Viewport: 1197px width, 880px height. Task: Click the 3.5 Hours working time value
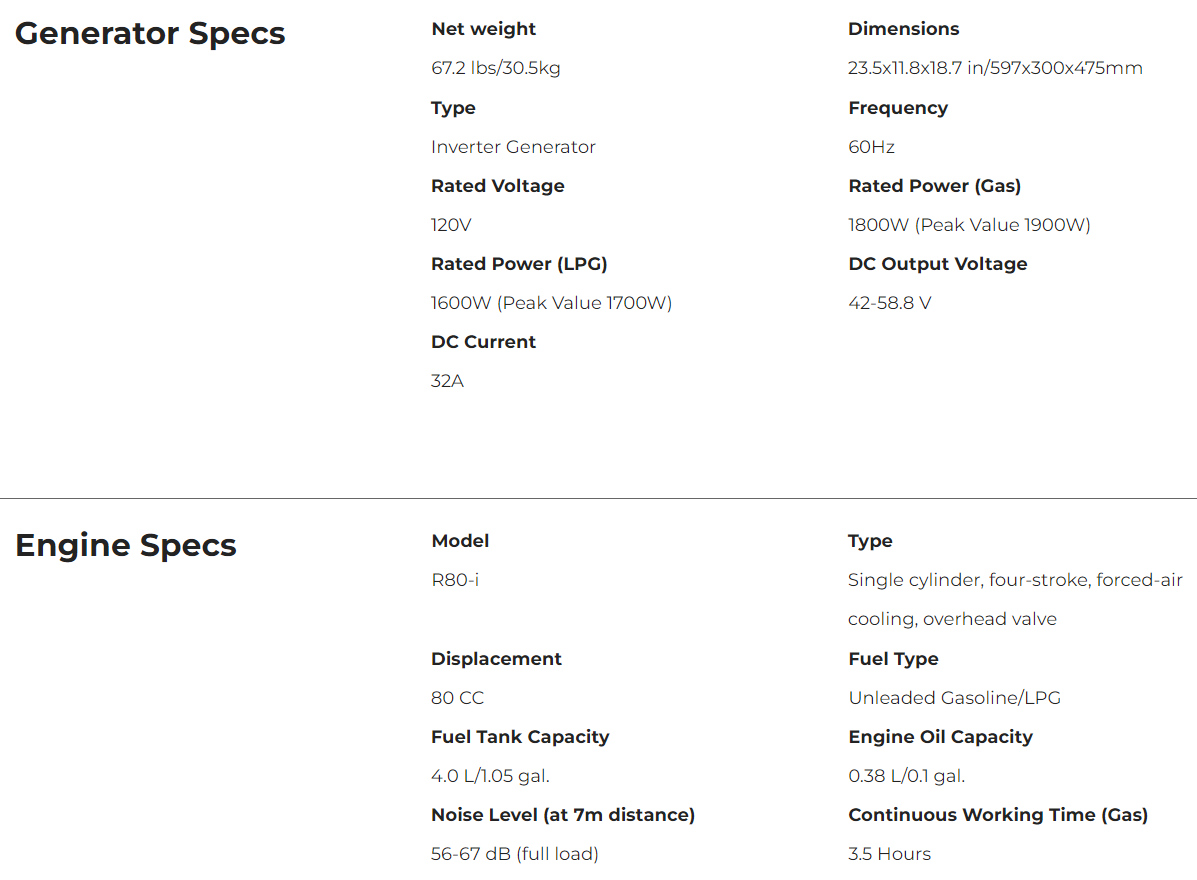[889, 854]
